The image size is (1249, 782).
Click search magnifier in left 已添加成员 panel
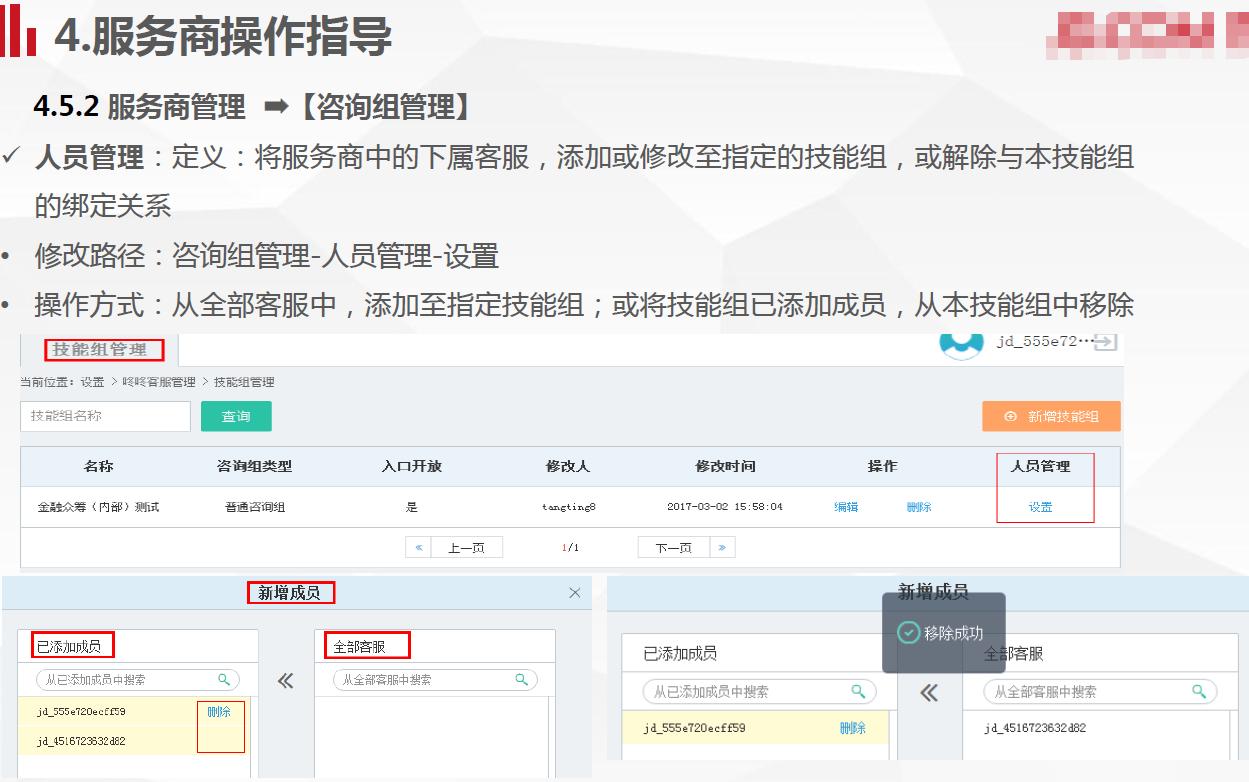(x=224, y=680)
